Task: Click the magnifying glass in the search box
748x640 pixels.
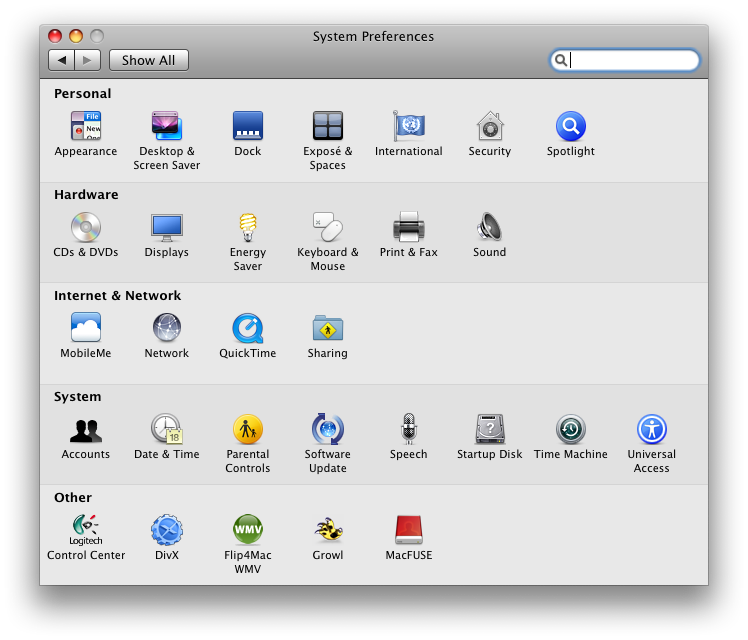Action: 562,60
